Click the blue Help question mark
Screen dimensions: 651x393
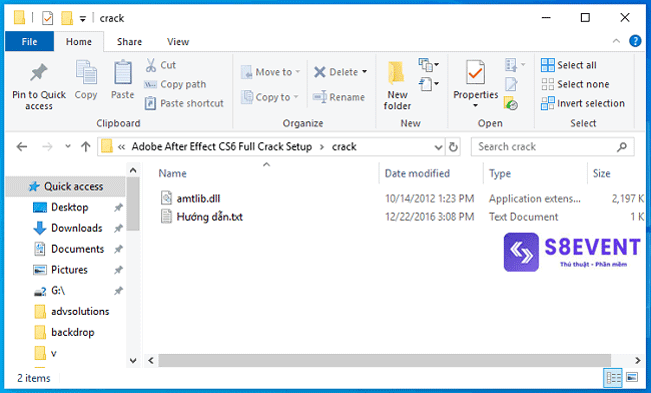pos(635,41)
